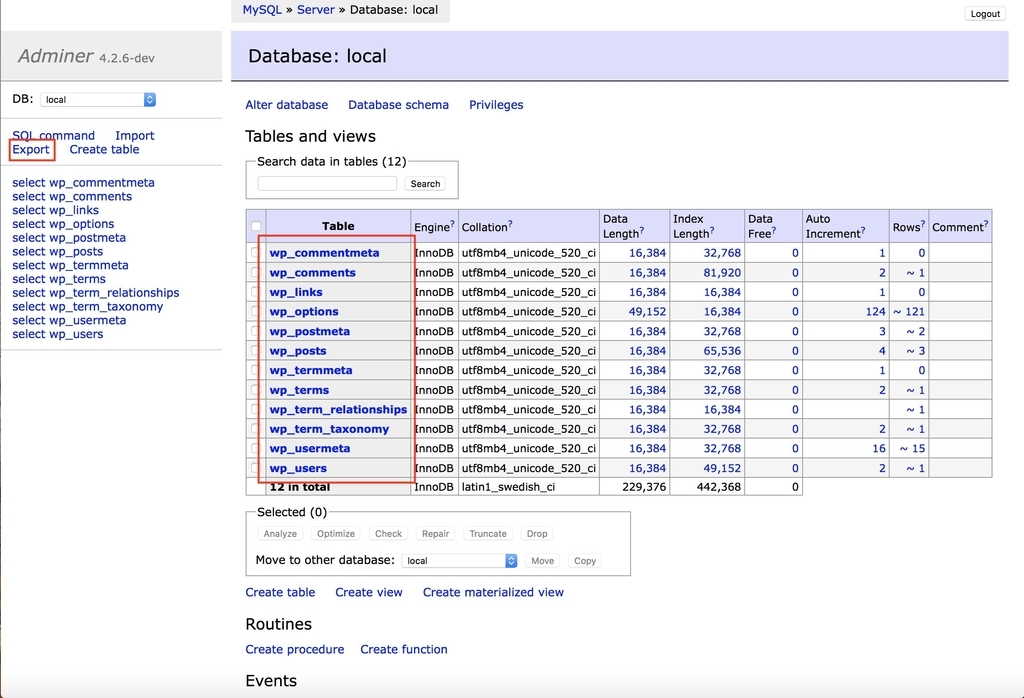
Task: Check the wp_links row checkbox
Action: (255, 292)
